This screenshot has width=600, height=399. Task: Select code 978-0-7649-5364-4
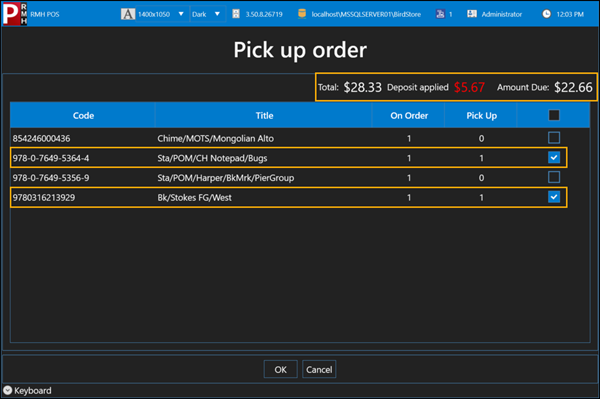point(51,158)
